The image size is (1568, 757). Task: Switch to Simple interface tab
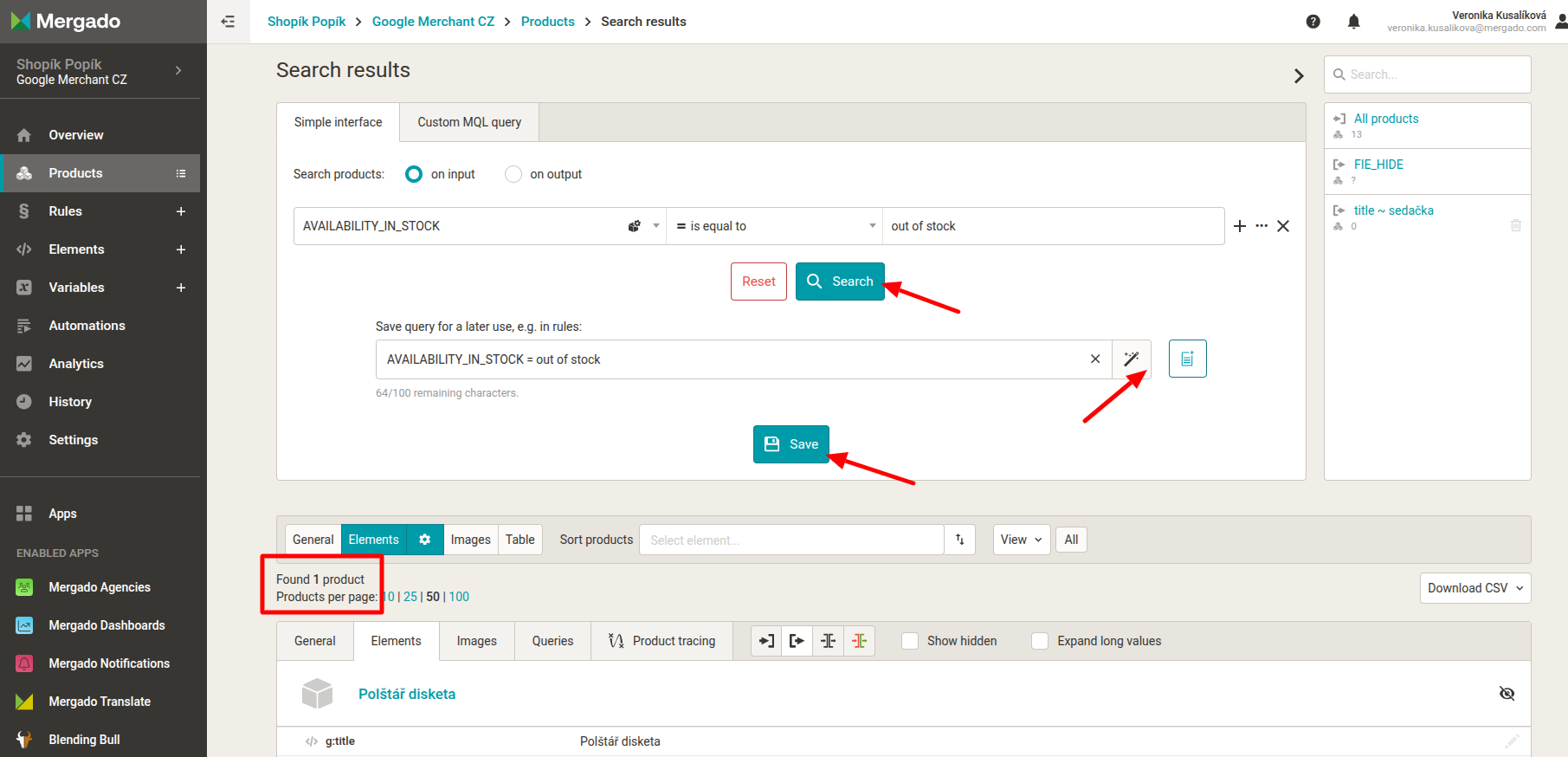338,122
